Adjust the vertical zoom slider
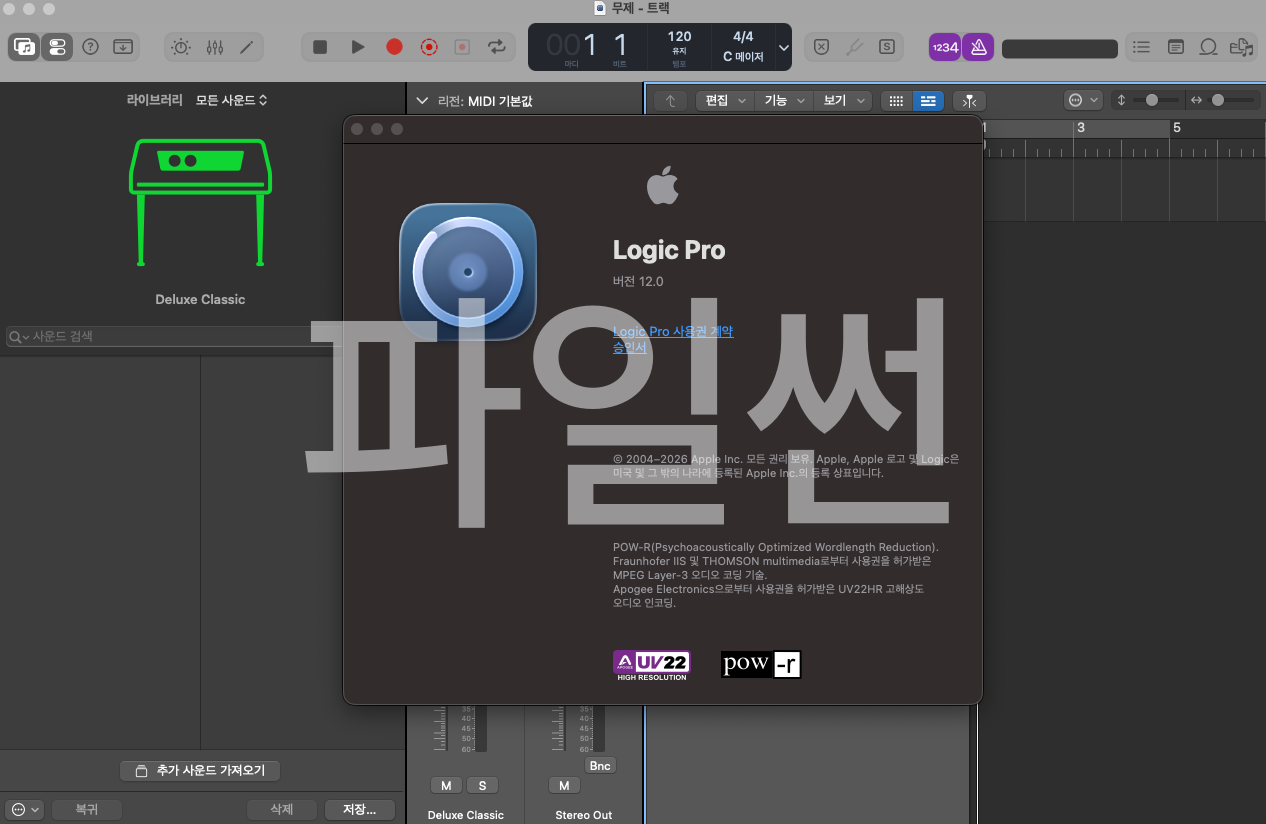 [x=1152, y=100]
